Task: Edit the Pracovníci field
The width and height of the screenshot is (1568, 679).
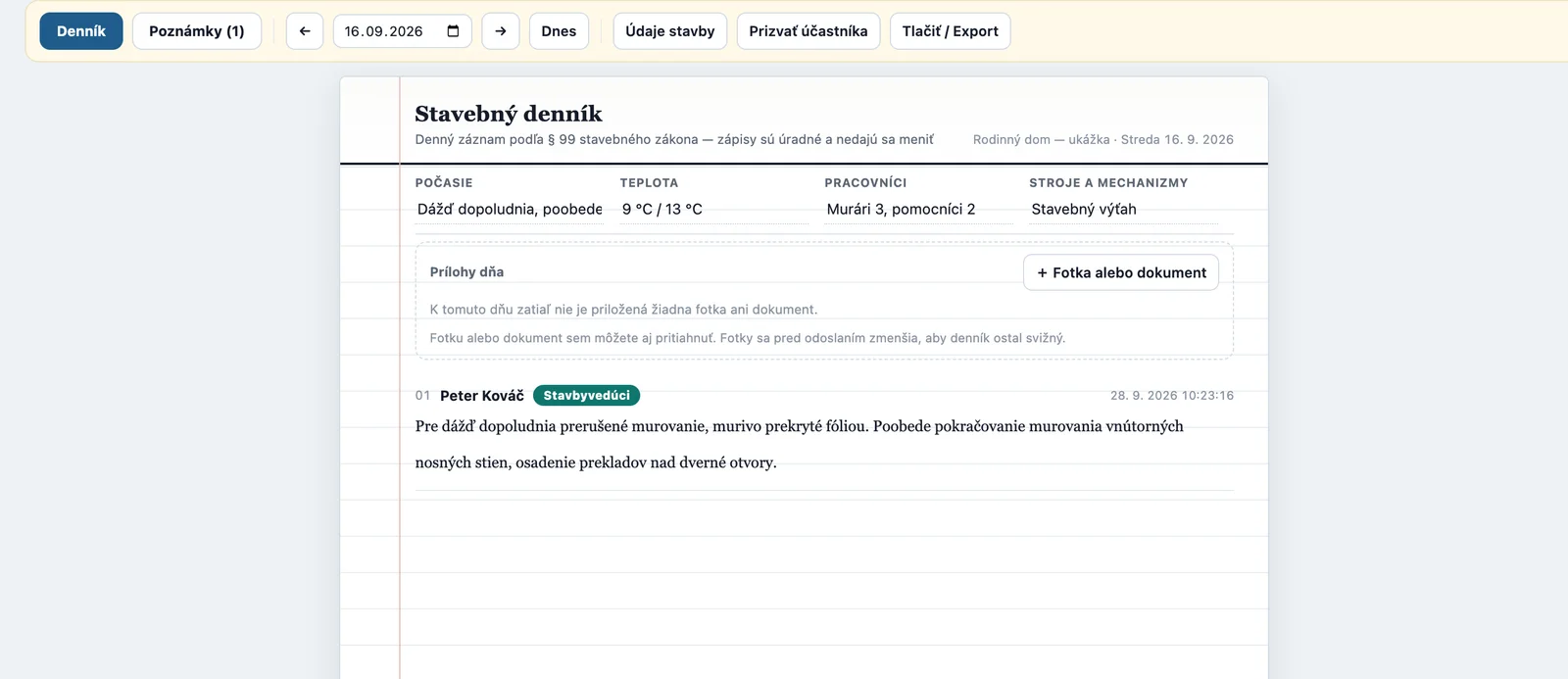Action: pyautogui.click(x=918, y=210)
